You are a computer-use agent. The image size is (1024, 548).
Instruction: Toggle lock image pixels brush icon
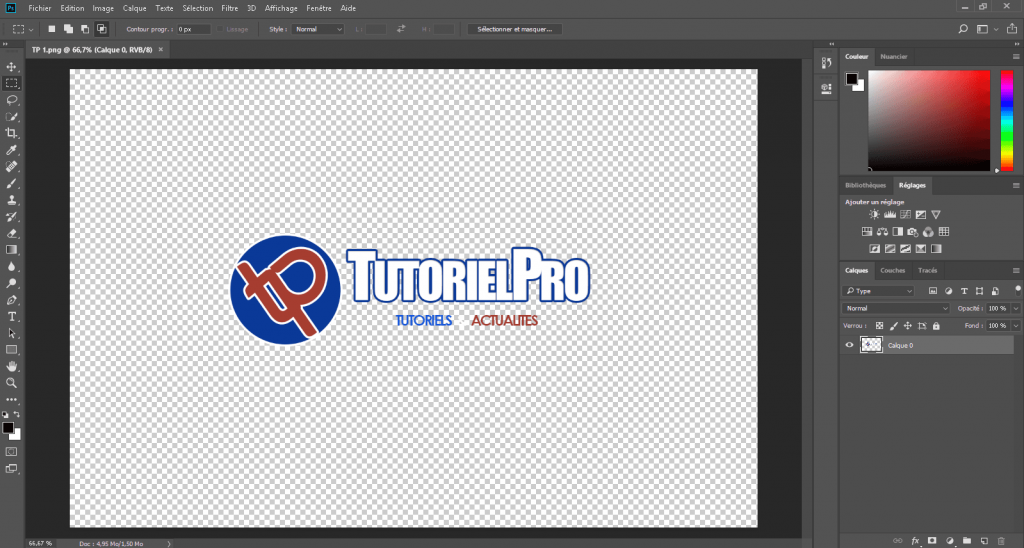click(893, 325)
